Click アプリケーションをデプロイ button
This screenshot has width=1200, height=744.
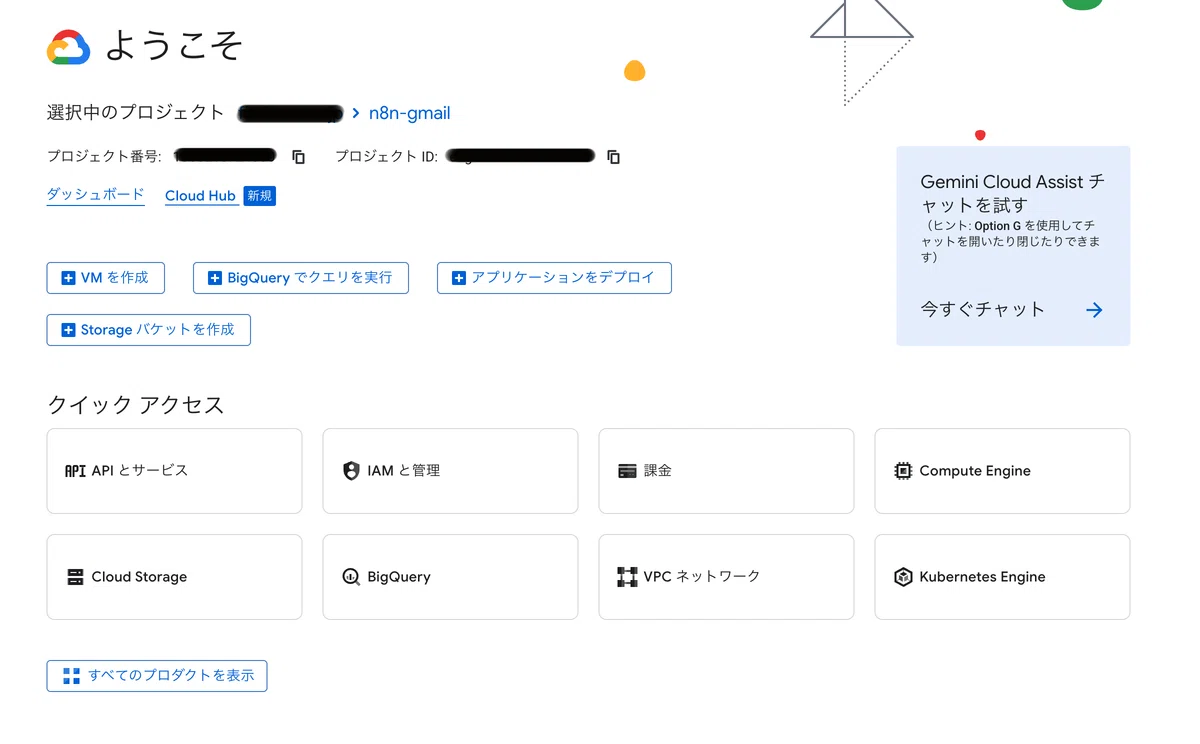coord(554,278)
